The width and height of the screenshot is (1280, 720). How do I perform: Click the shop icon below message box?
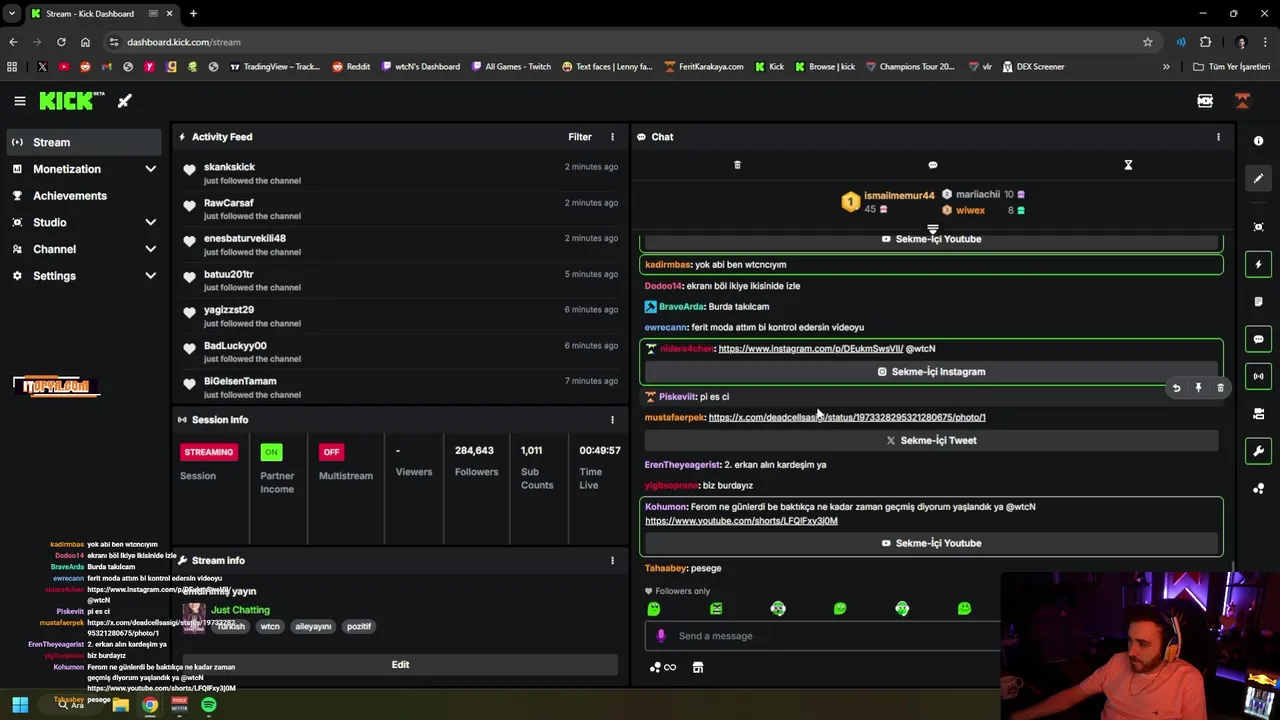(698, 667)
